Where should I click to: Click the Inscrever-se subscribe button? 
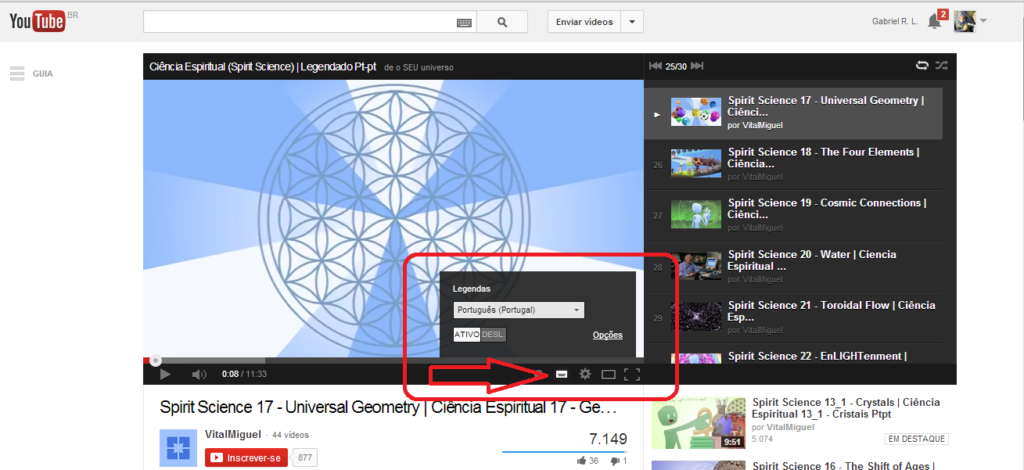246,458
